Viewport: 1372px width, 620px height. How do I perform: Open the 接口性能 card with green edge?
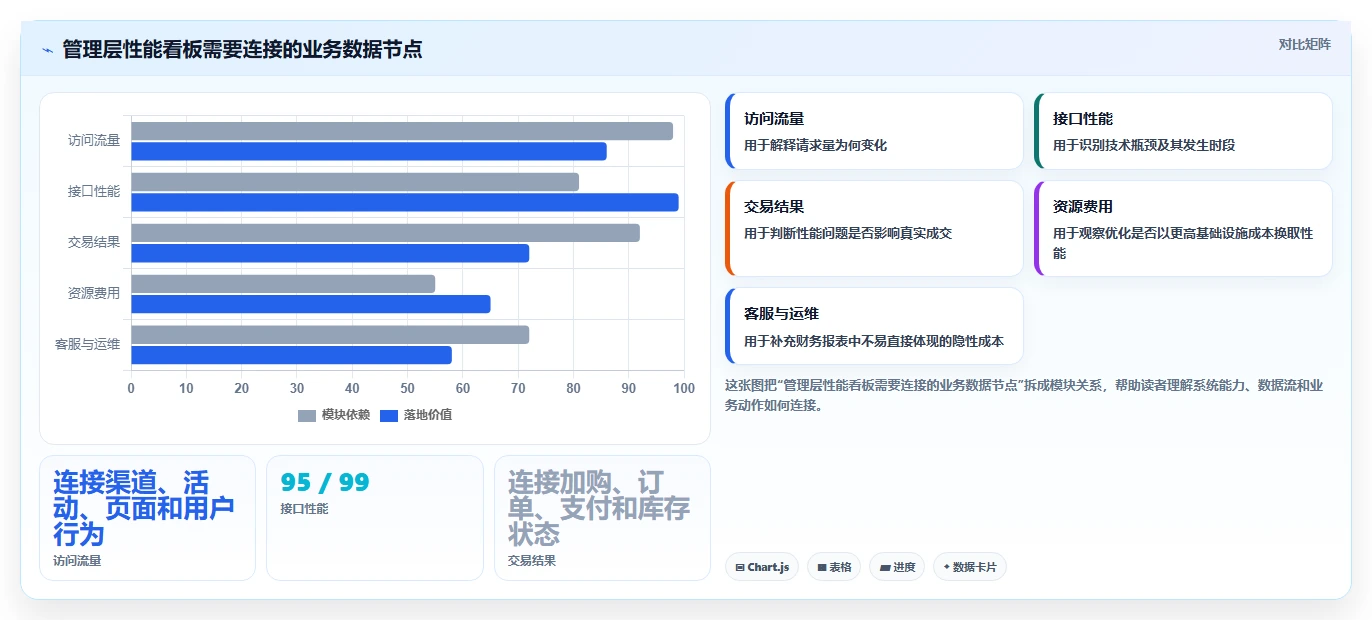[1183, 131]
